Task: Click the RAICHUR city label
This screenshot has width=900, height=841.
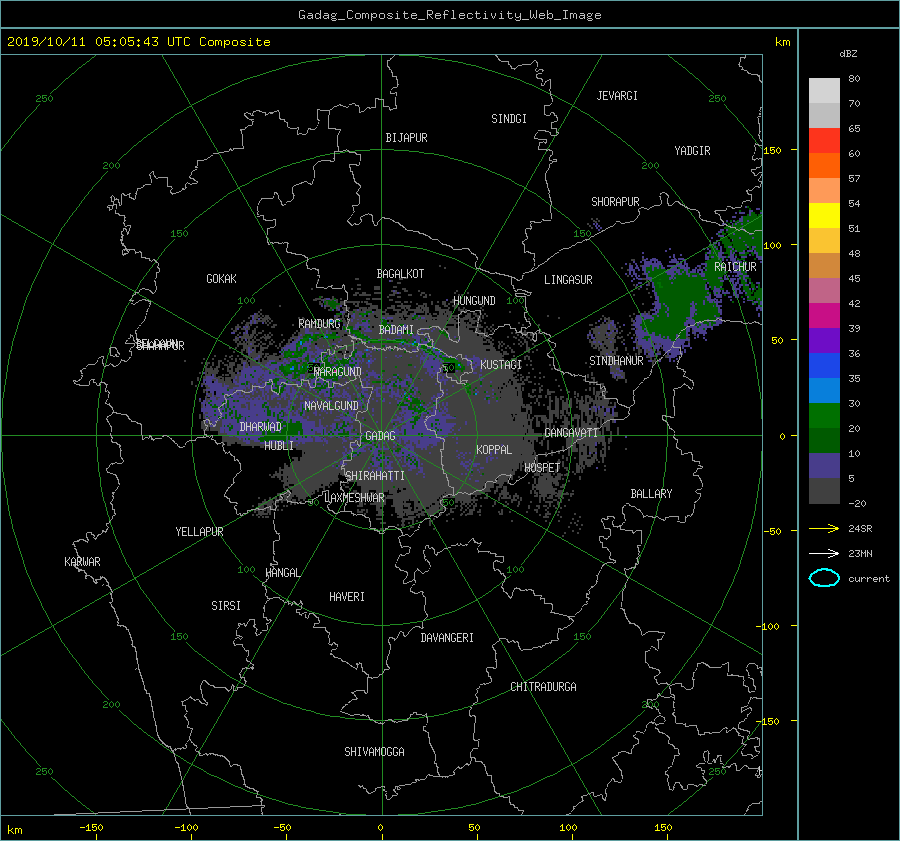Action: tap(735, 267)
